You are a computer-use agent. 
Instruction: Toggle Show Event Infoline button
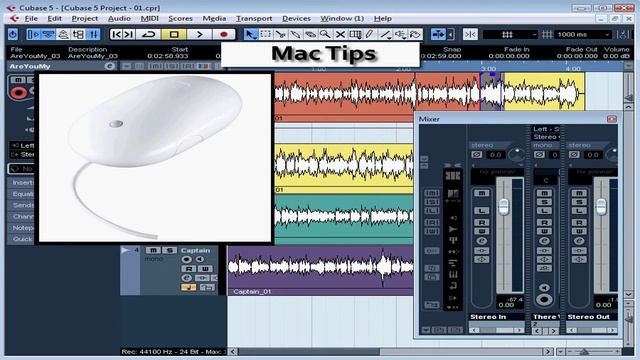click(48, 34)
